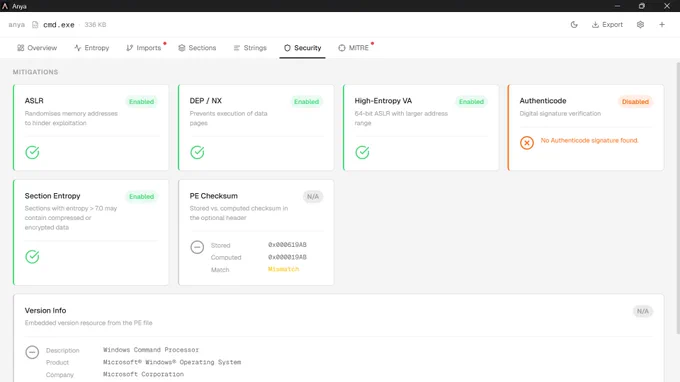Click the Section Entropy title
The image size is (680, 382).
pos(52,196)
